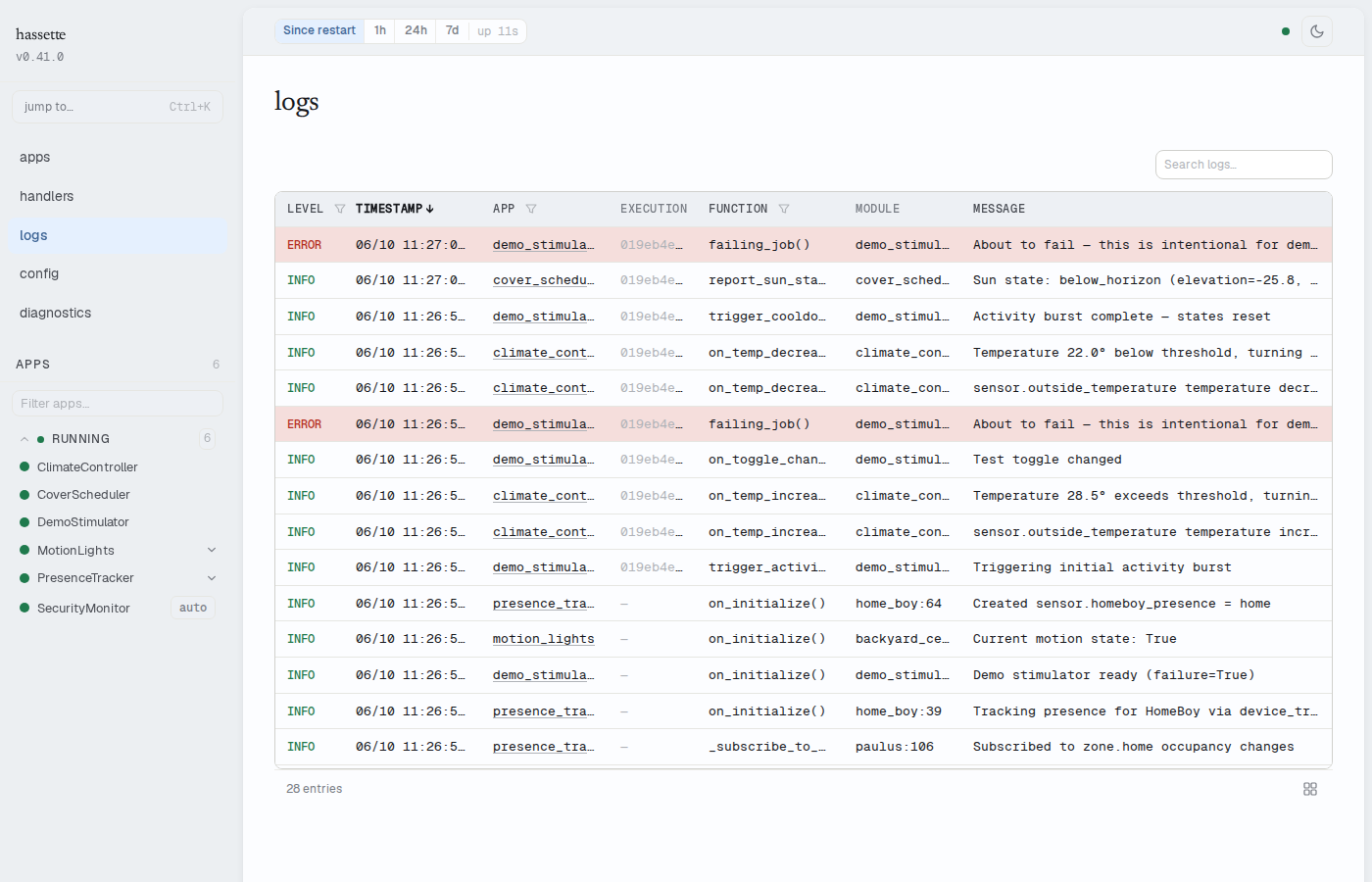Click the column layout grid icon
The image size is (1372, 882).
(1310, 789)
